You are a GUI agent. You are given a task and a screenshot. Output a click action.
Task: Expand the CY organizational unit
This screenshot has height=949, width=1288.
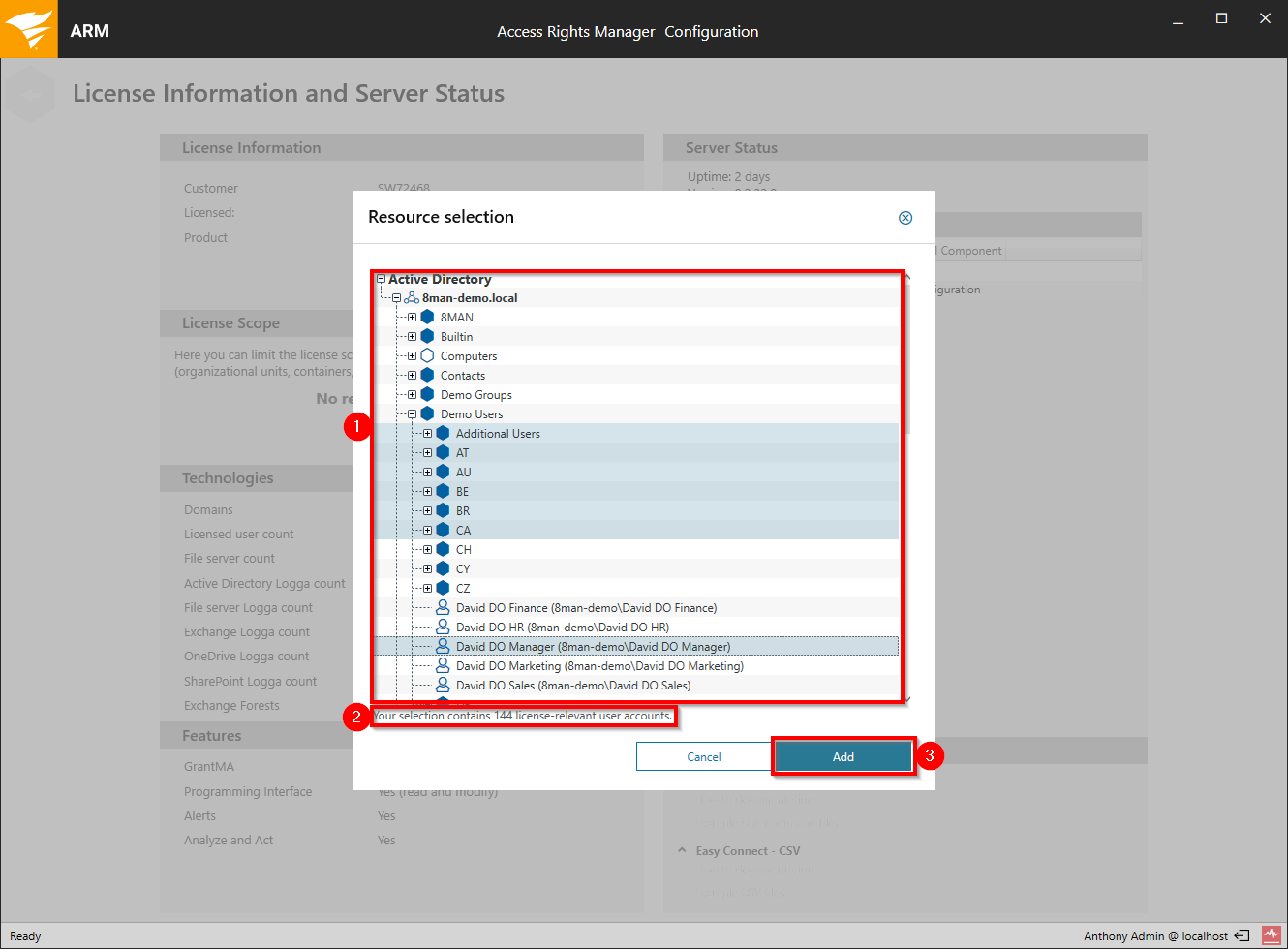click(427, 569)
